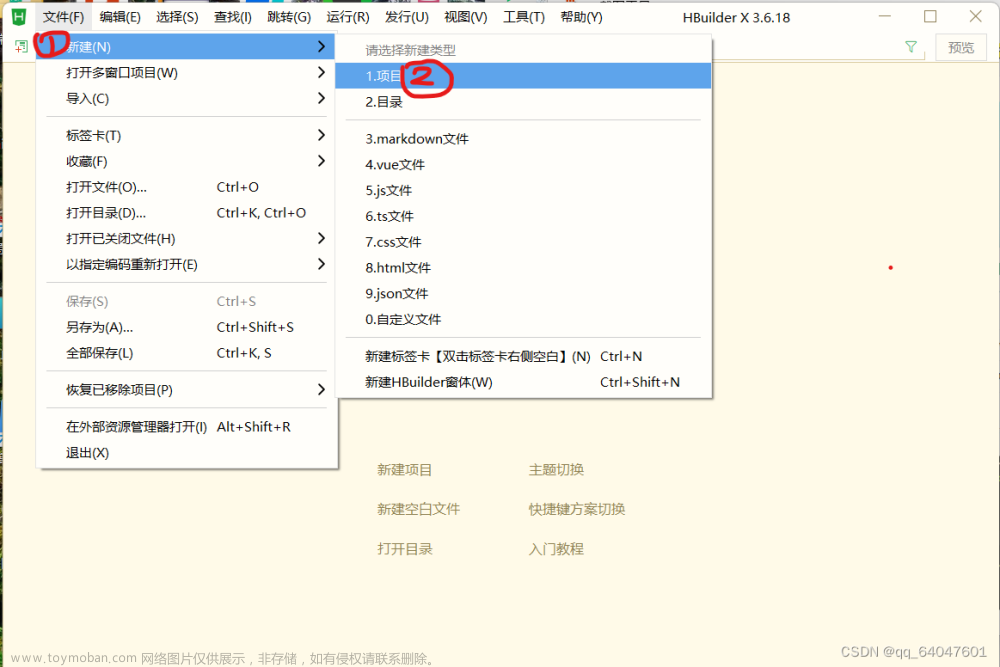Select 2.目录 in new type list
The image size is (1000, 667).
click(x=523, y=102)
